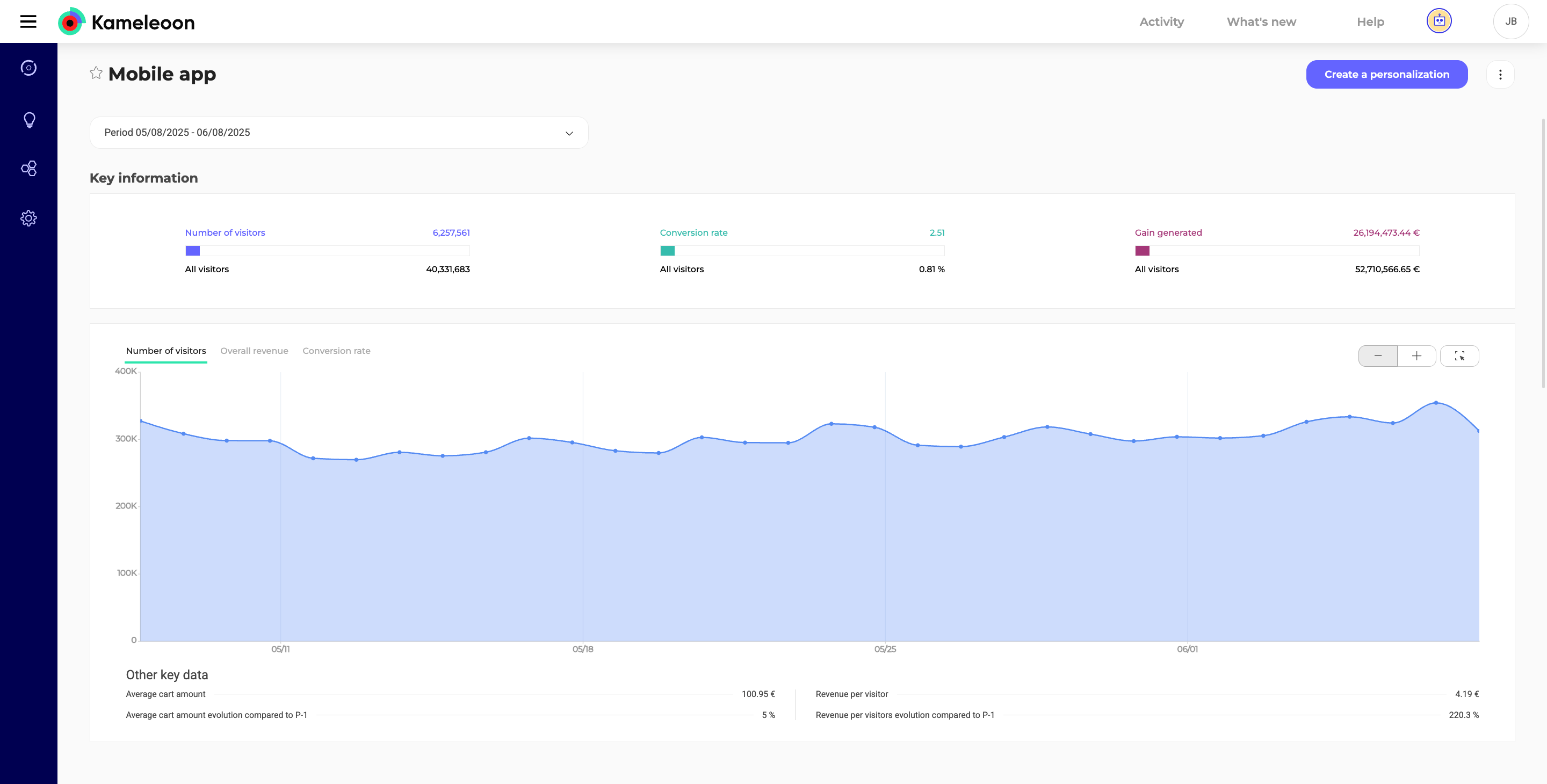Switch to Overall revenue chart tab
The width and height of the screenshot is (1547, 784).
(x=254, y=351)
